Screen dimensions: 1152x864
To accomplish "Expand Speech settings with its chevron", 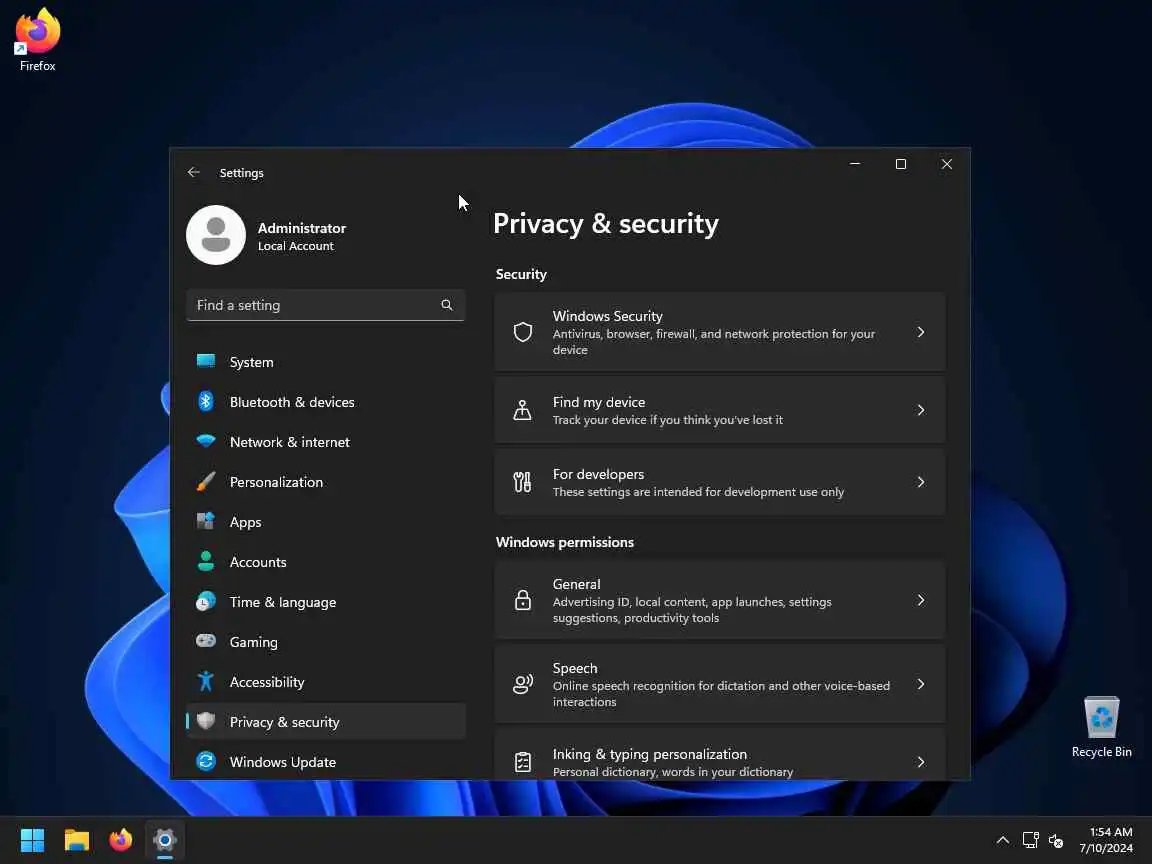I will click(921, 684).
